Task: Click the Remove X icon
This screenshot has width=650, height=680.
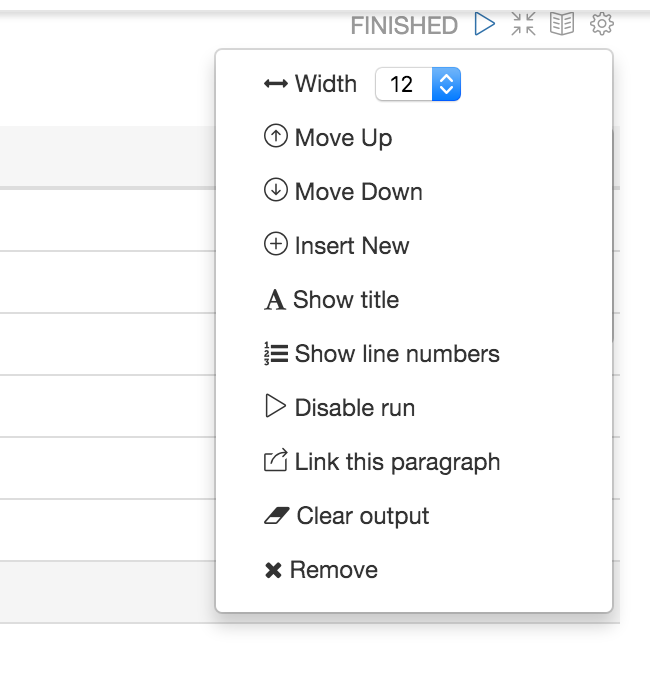Action: (273, 571)
